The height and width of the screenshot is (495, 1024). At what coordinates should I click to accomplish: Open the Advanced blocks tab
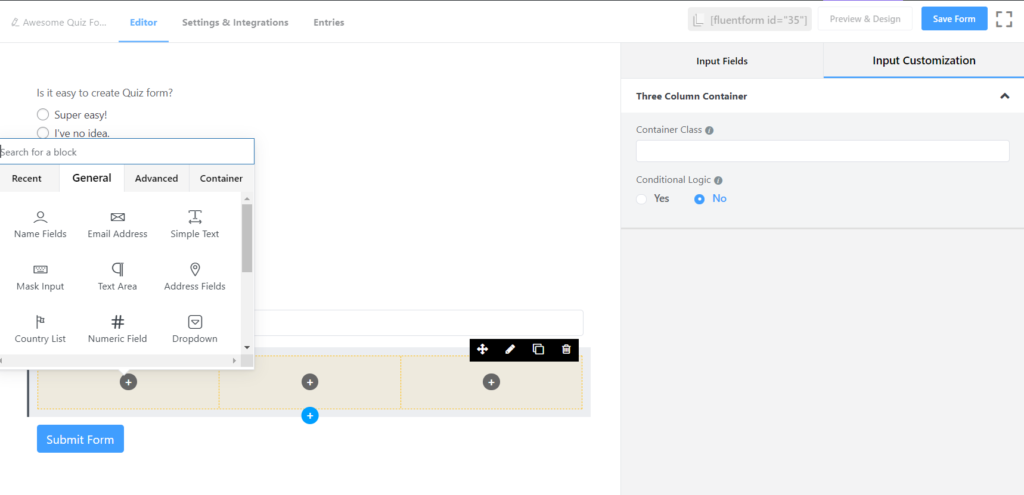[x=157, y=178]
